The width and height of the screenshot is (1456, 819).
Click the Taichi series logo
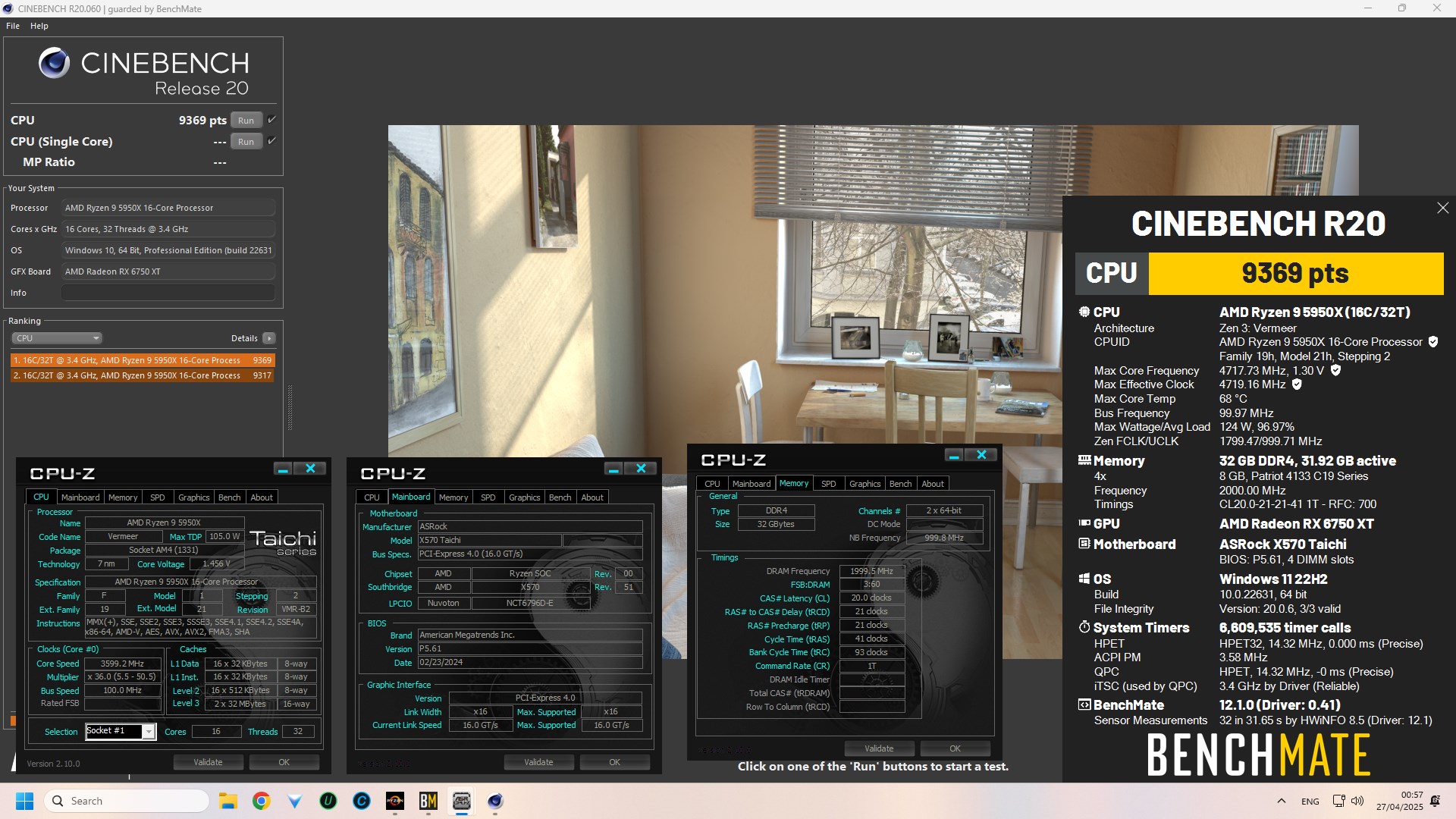[284, 542]
